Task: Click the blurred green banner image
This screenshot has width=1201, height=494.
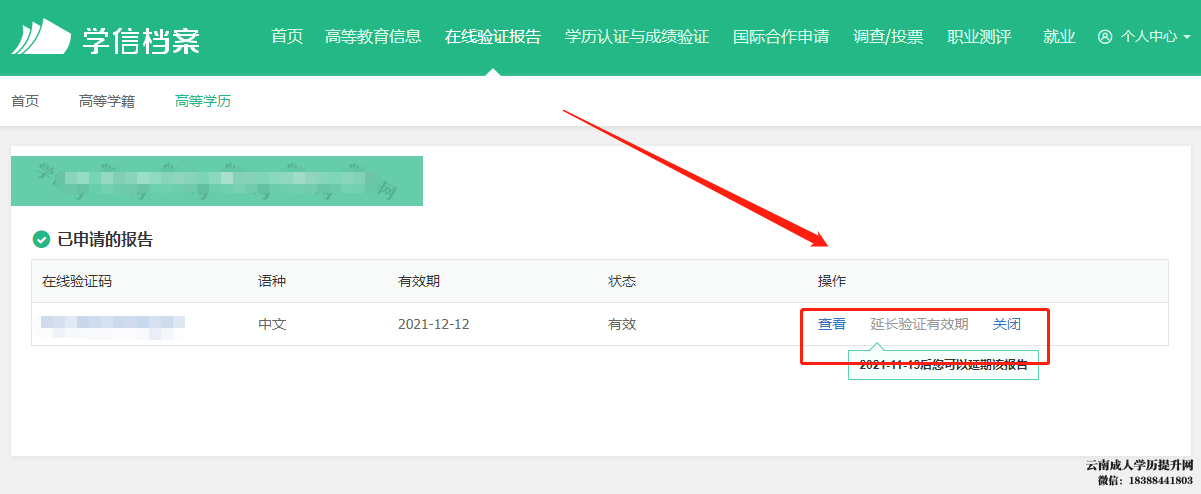Action: pyautogui.click(x=217, y=181)
